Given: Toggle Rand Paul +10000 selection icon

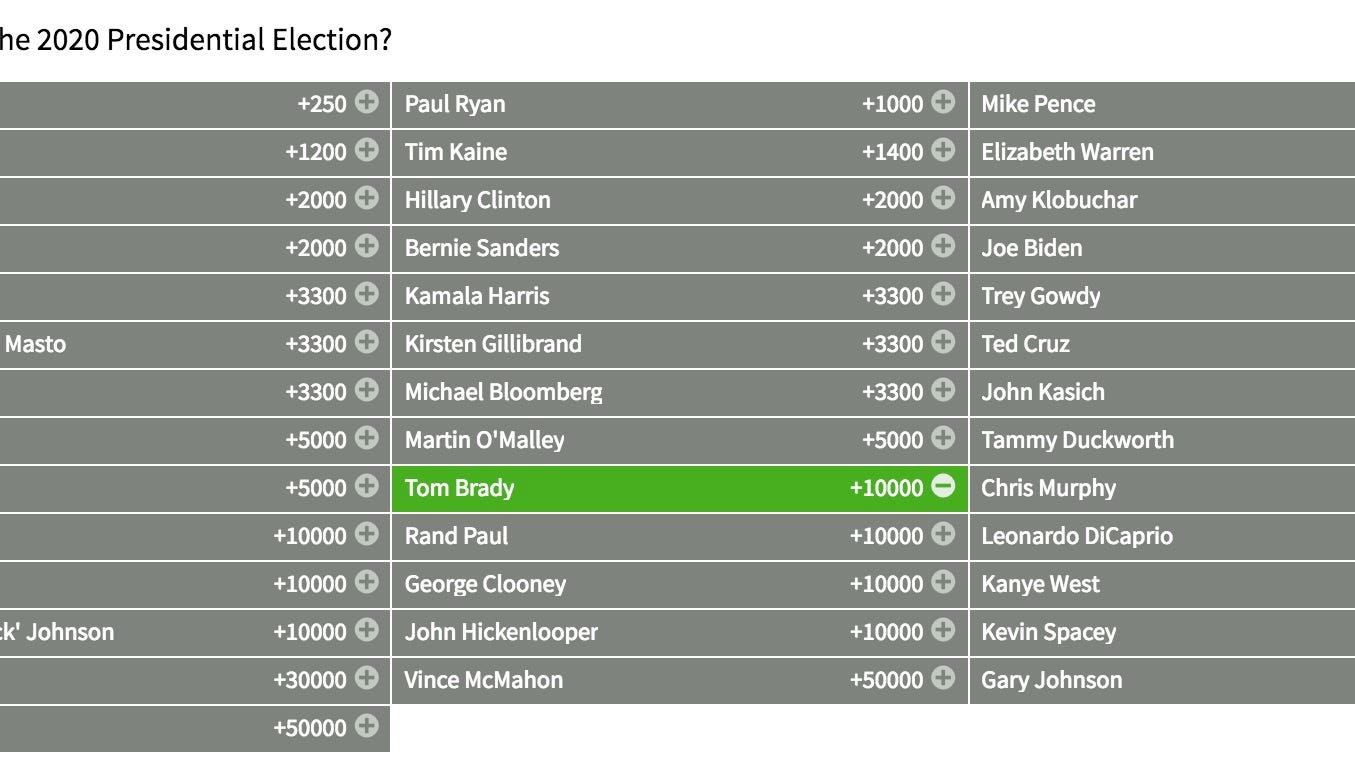Looking at the screenshot, I should tap(943, 534).
